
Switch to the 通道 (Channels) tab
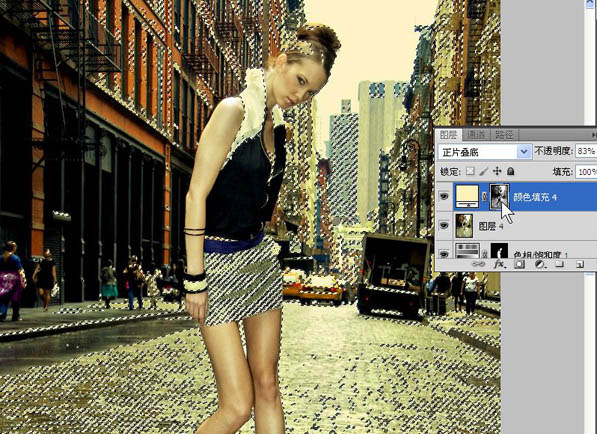(476, 134)
